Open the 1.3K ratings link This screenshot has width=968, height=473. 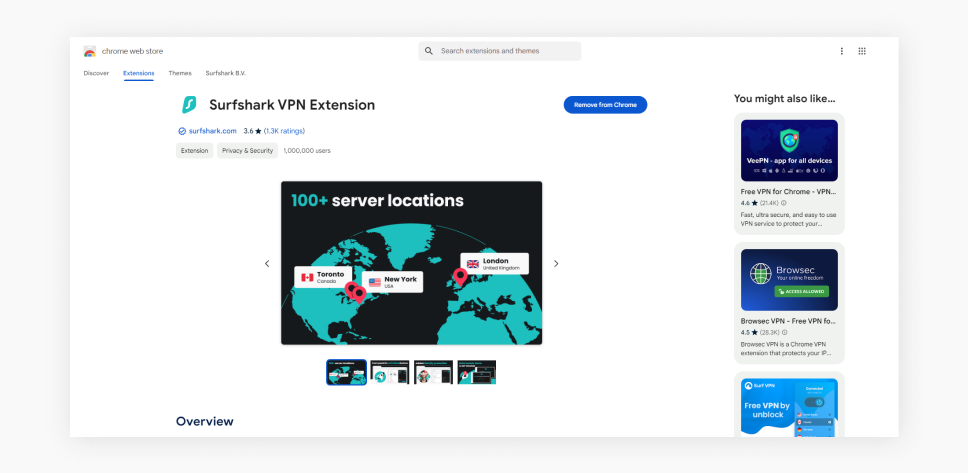pyautogui.click(x=285, y=131)
